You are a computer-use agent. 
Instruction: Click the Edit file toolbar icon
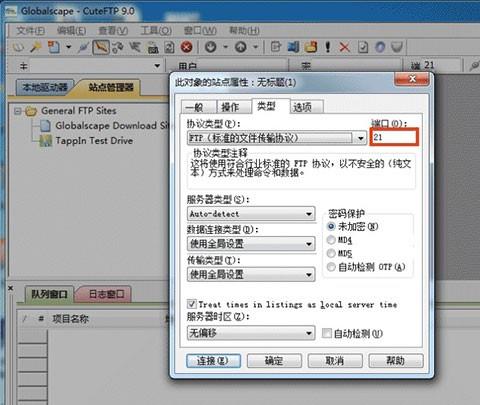coord(276,47)
